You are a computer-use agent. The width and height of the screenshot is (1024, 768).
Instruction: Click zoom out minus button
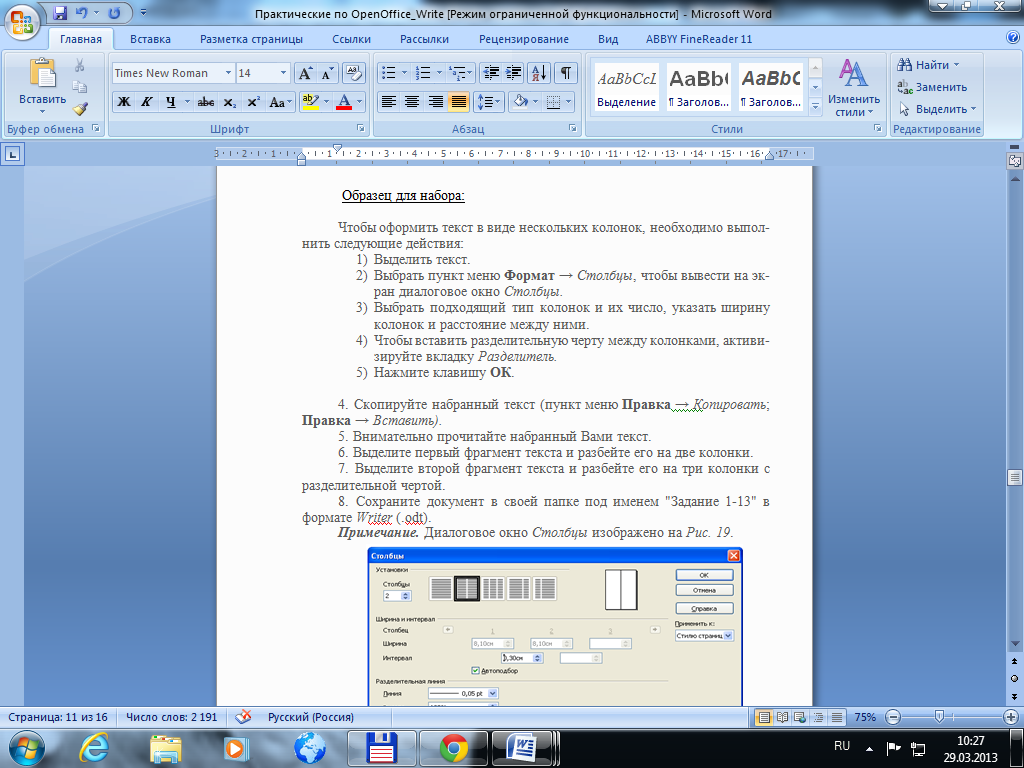(893, 717)
